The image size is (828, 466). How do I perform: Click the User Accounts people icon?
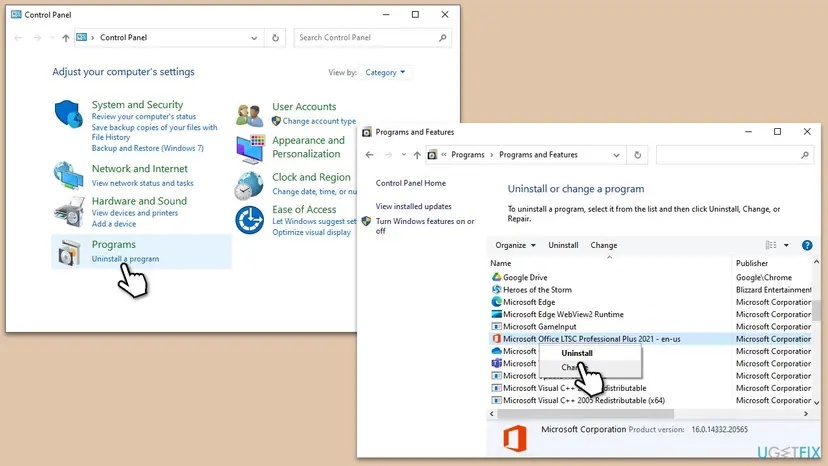pos(249,115)
